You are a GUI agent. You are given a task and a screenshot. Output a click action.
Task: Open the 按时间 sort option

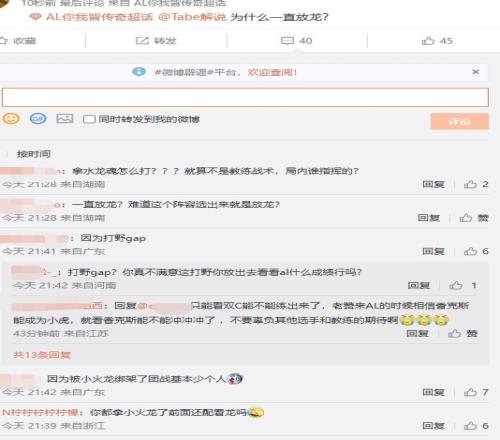pos(33,154)
